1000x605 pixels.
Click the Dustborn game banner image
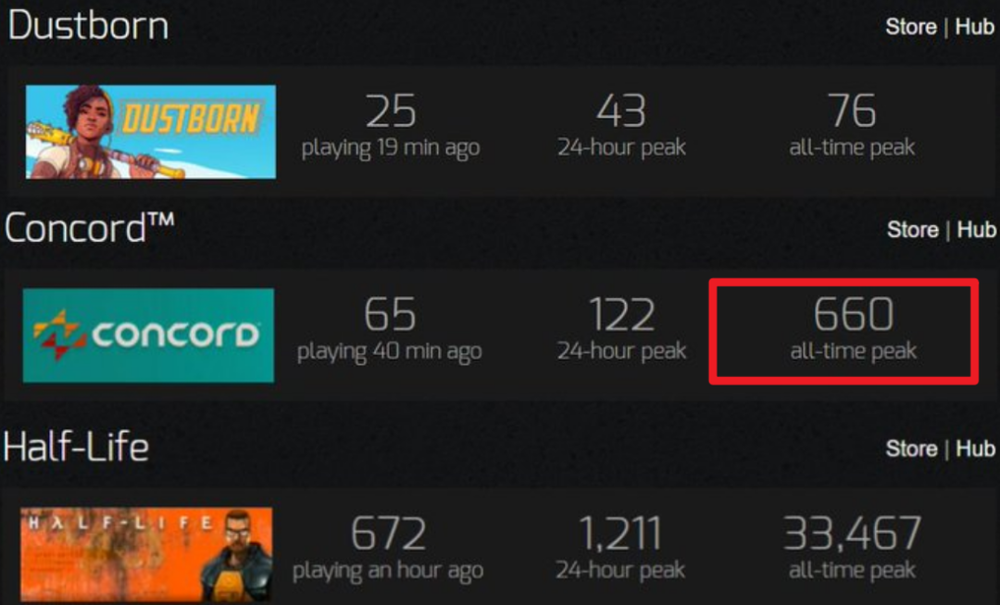coord(151,132)
